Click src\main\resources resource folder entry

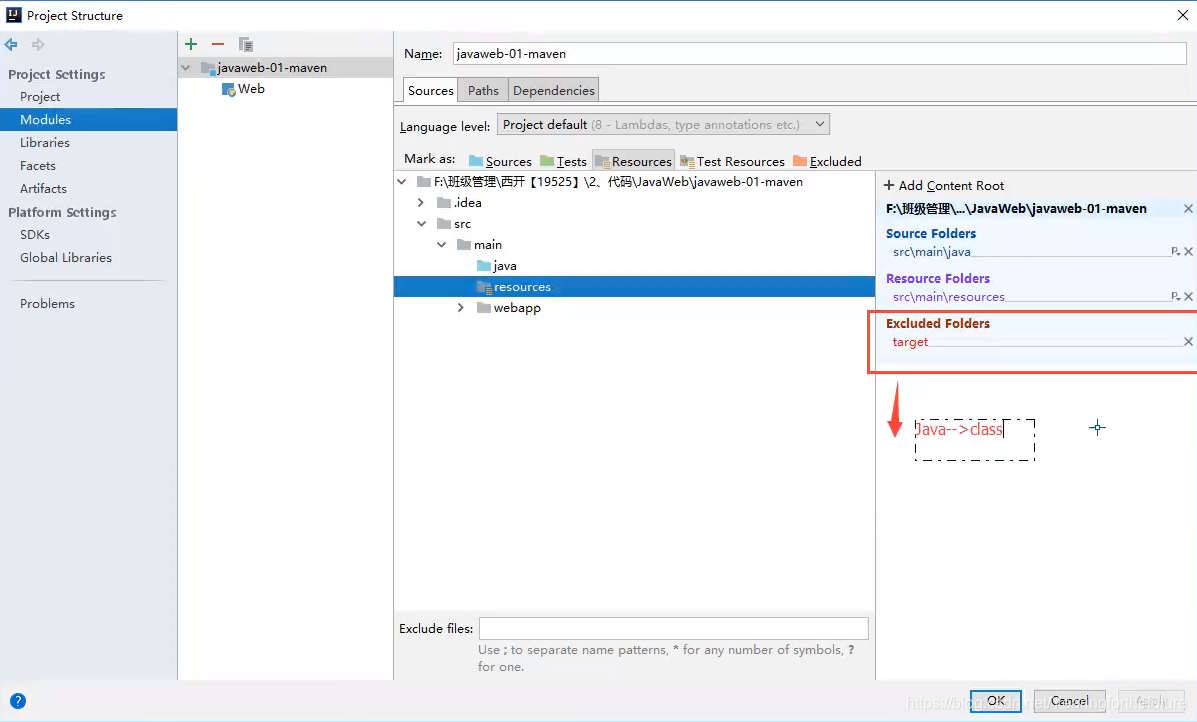click(948, 297)
